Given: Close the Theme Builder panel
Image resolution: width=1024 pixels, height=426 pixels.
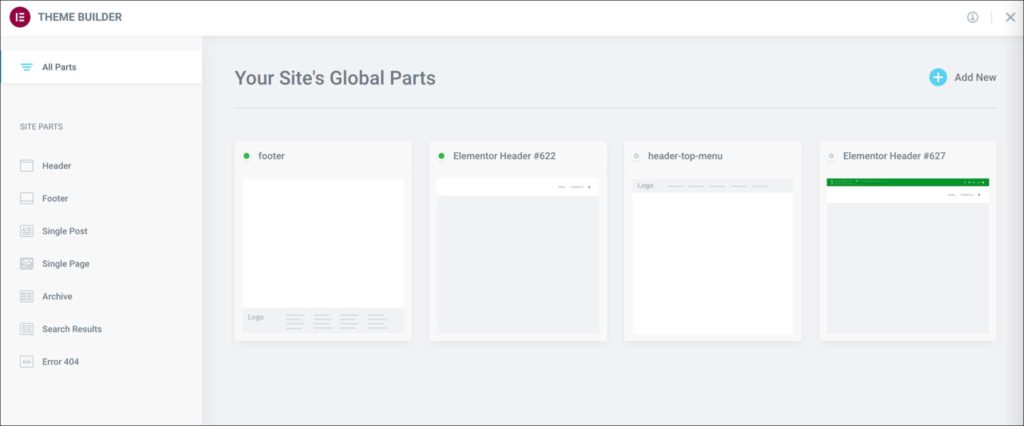Looking at the screenshot, I should click(x=1010, y=18).
